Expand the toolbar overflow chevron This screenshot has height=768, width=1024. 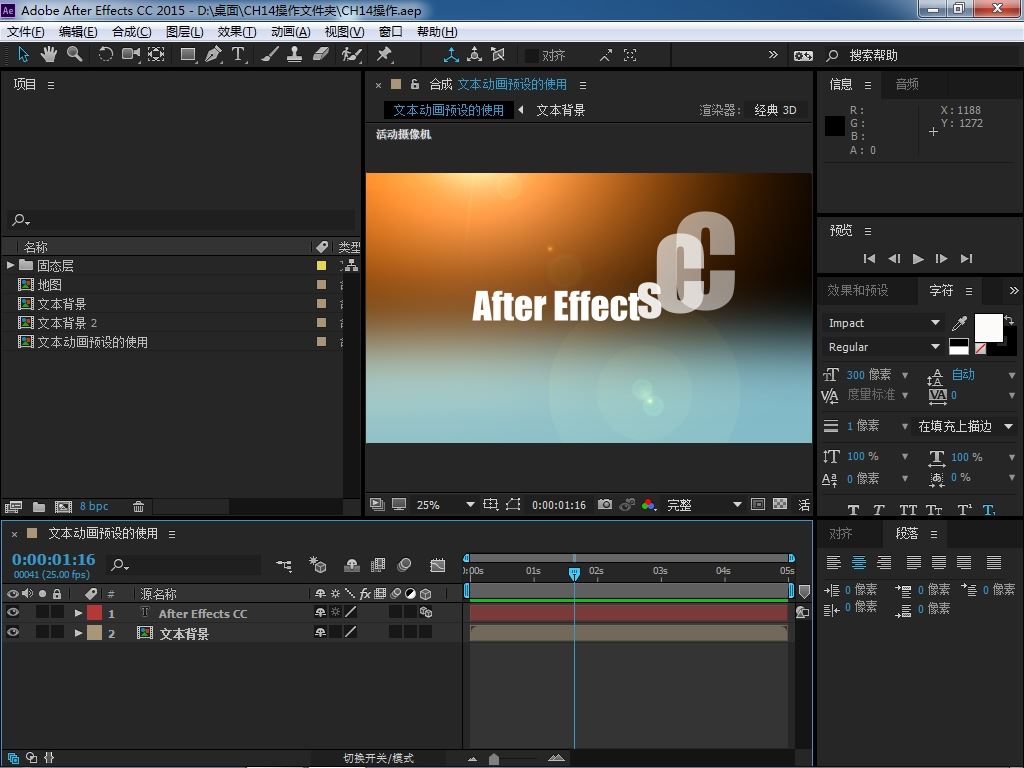[x=773, y=55]
